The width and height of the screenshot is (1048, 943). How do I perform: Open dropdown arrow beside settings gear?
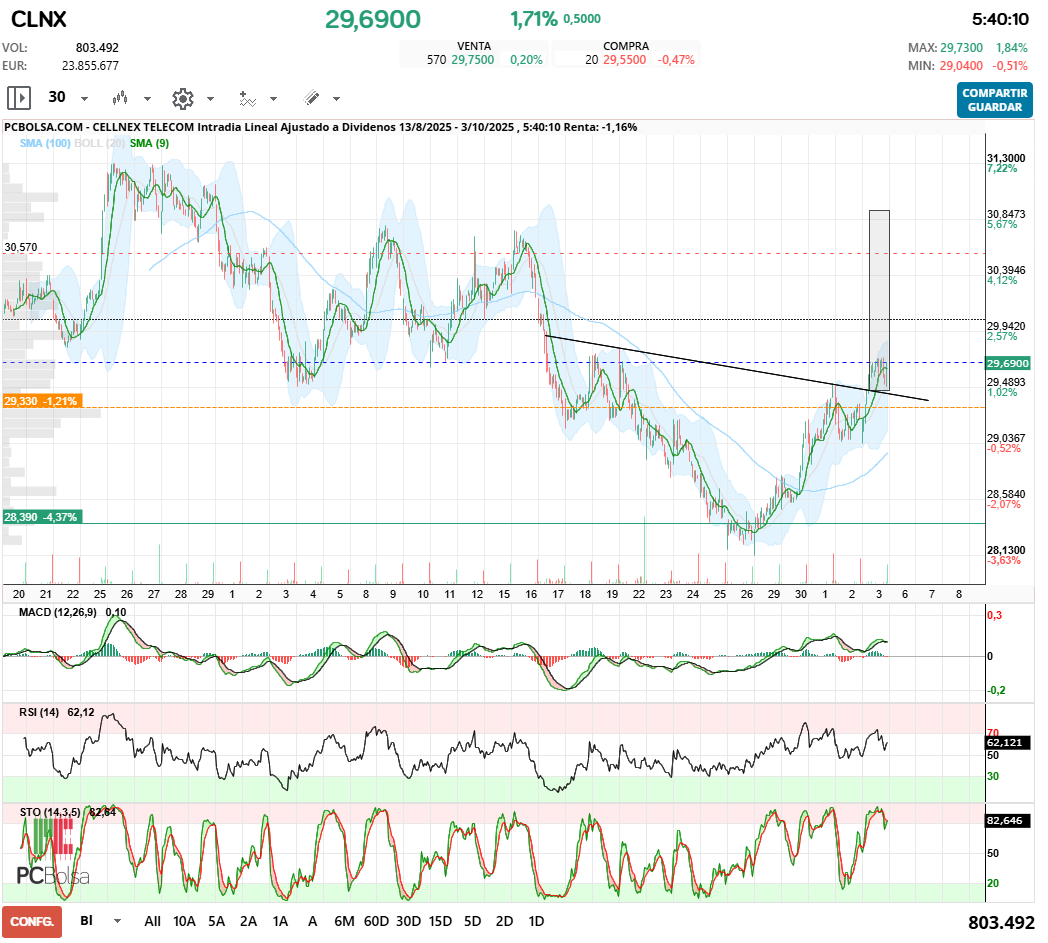[x=210, y=99]
